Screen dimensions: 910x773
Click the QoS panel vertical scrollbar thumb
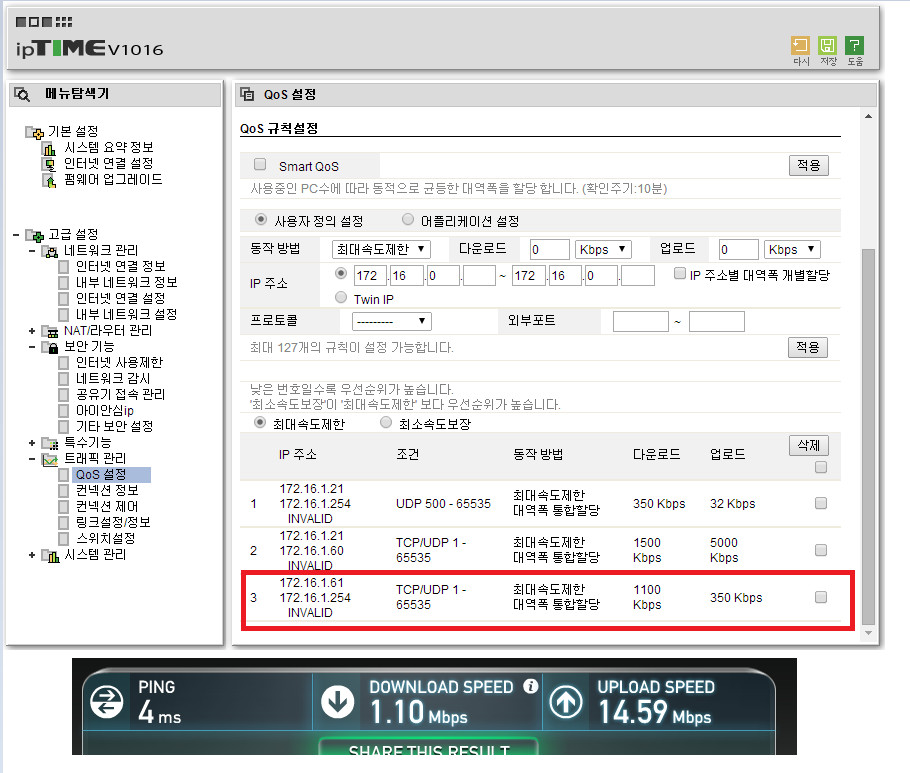(x=868, y=436)
